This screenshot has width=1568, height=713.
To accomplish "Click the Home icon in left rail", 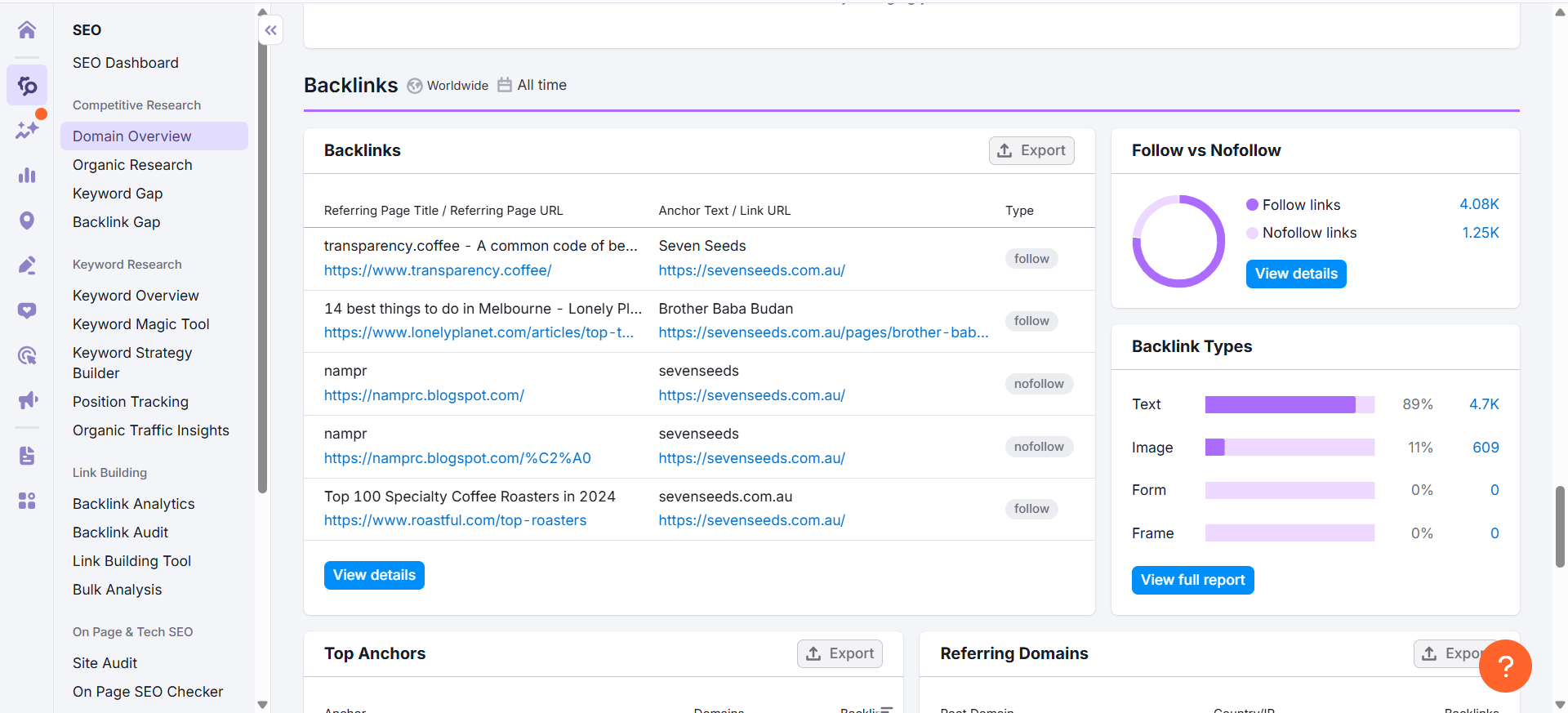I will (x=27, y=30).
